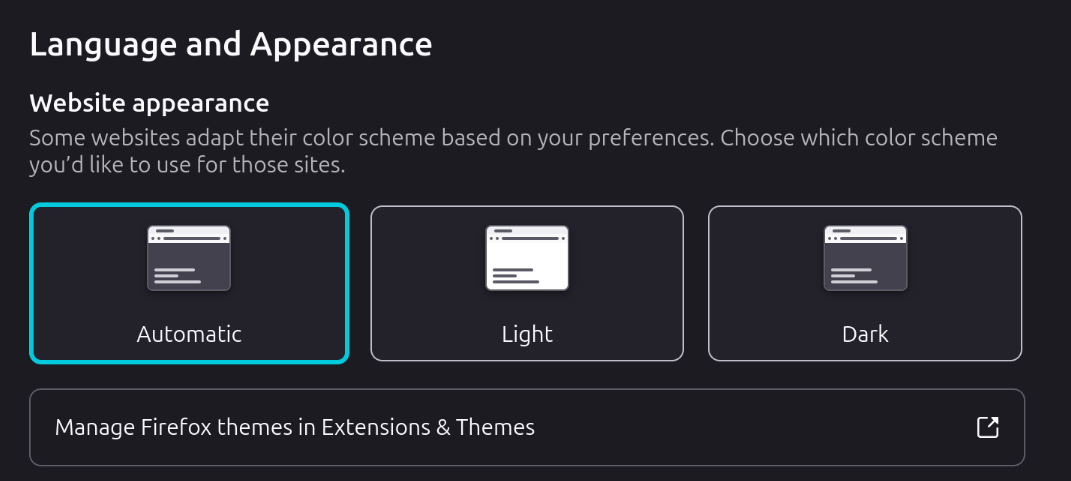Click the white page body of Light preview icon
The width and height of the screenshot is (1071, 481).
coord(527,268)
